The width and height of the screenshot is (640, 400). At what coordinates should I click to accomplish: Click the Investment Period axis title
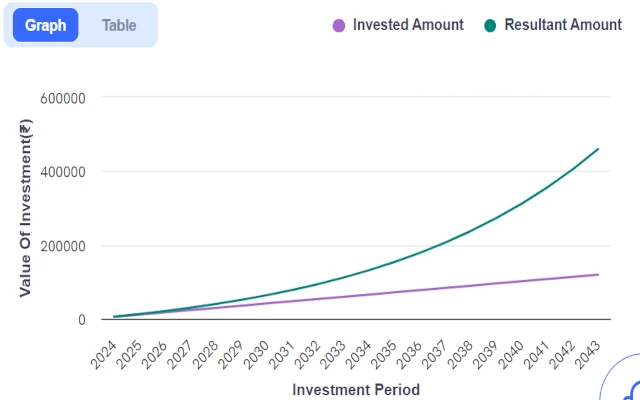click(356, 389)
